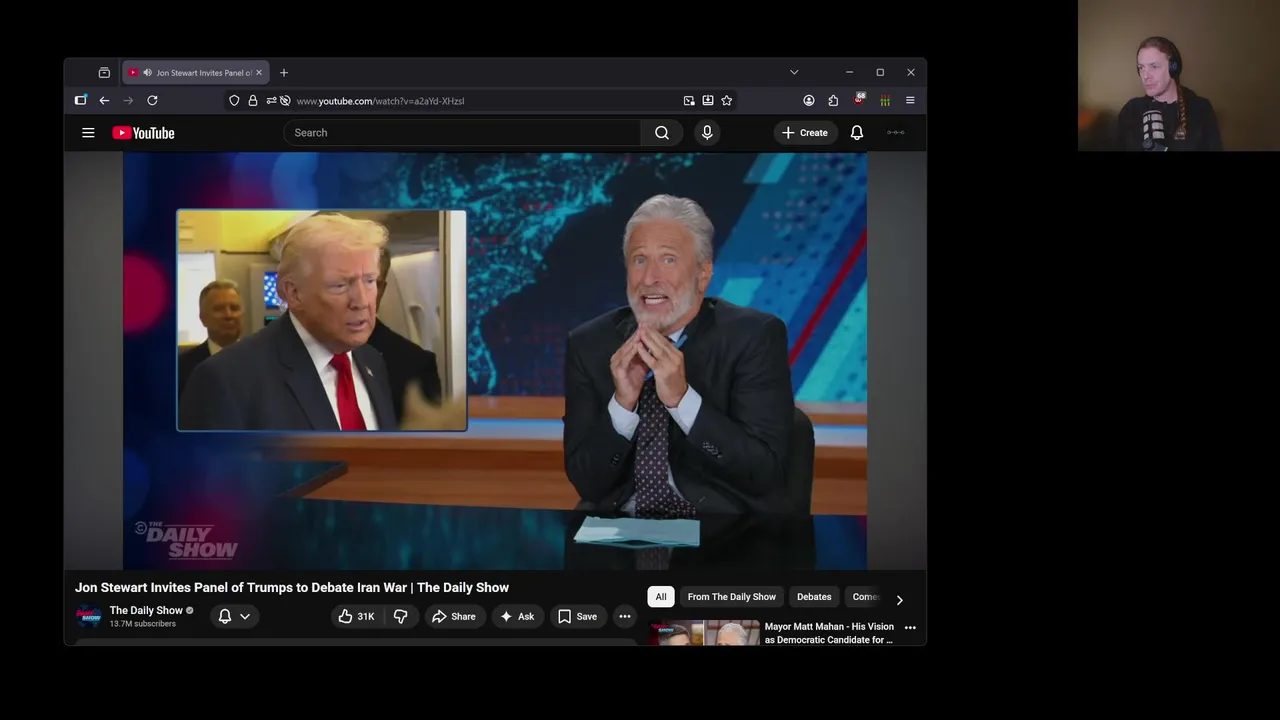Image resolution: width=1280 pixels, height=720 pixels.
Task: Click the install/save page icon in address bar
Action: pyautogui.click(x=708, y=101)
